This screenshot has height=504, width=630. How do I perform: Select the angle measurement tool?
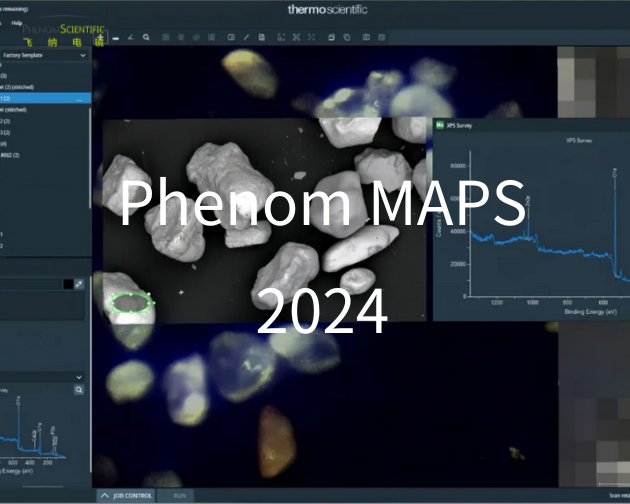click(x=131, y=37)
